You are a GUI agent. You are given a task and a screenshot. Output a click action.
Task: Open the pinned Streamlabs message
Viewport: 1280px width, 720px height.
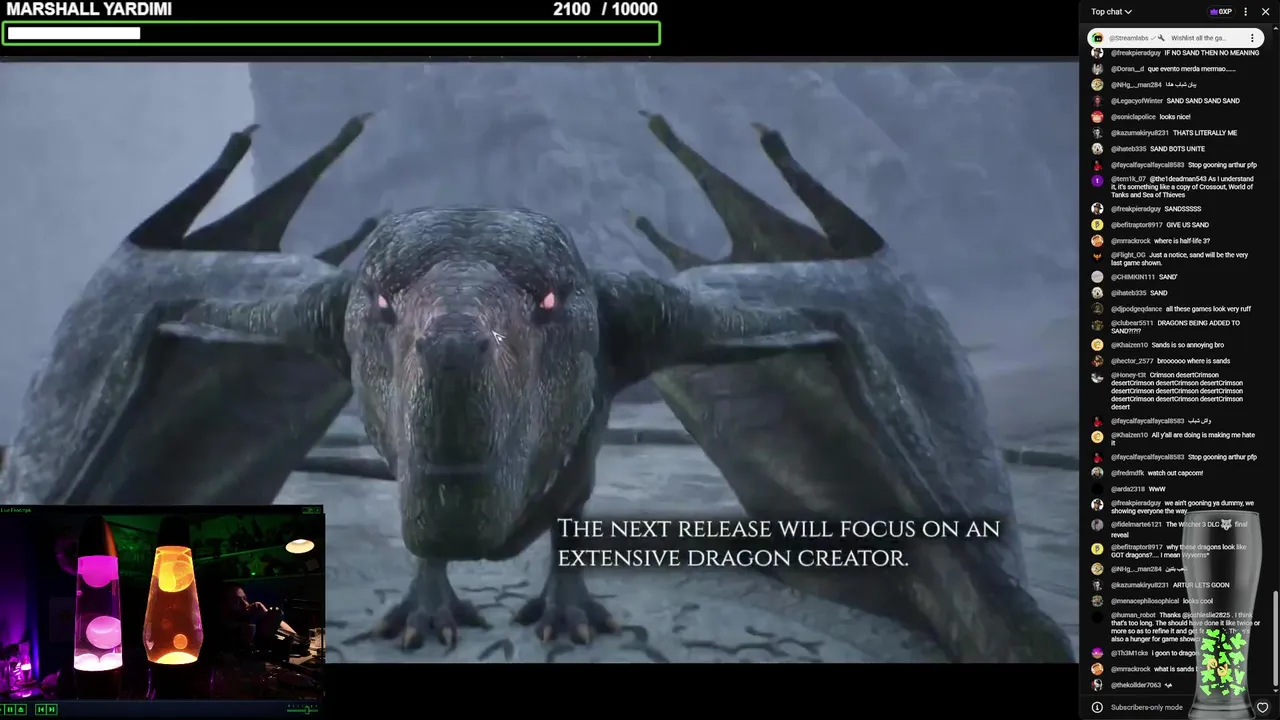tap(1176, 38)
